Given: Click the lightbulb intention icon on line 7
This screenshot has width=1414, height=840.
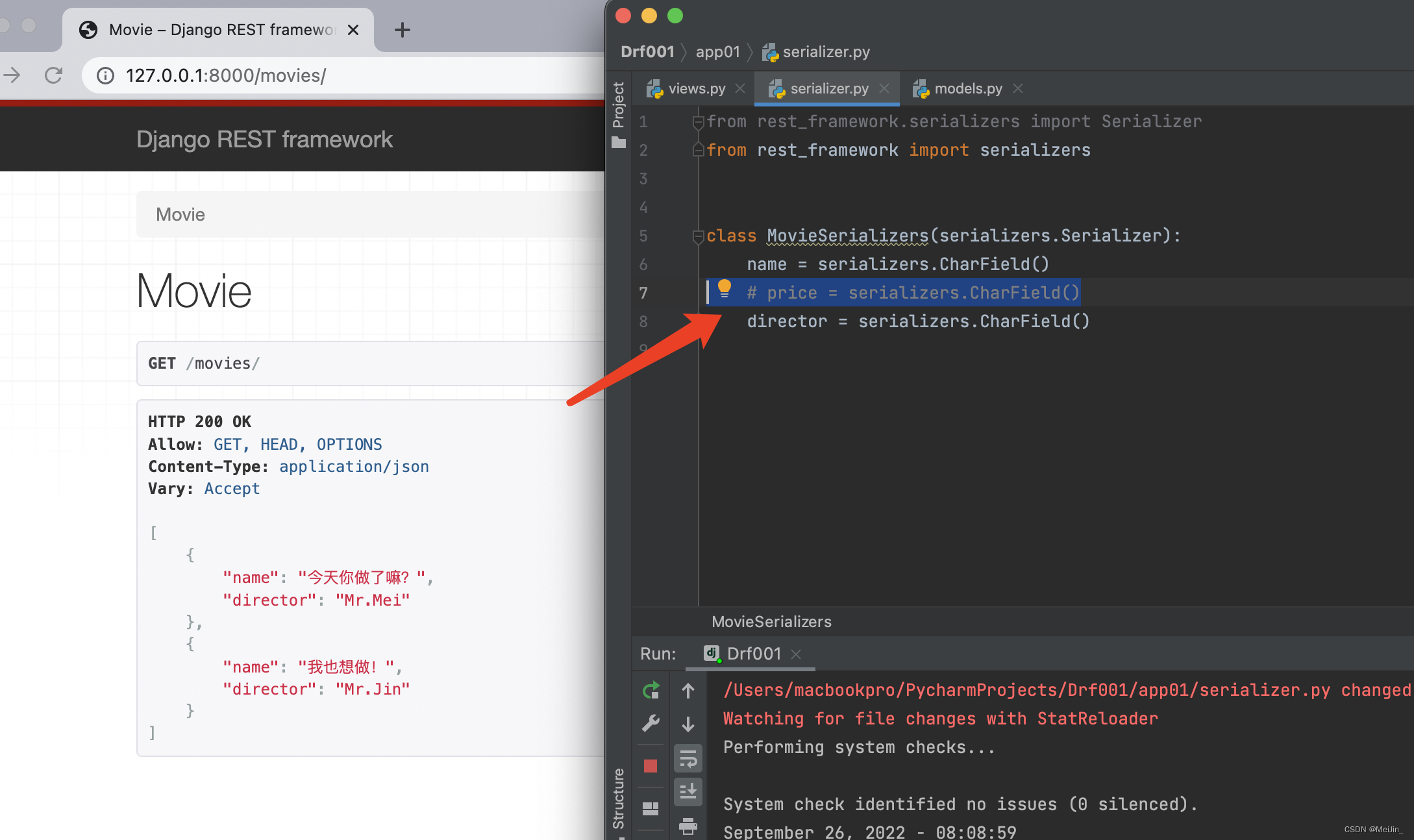Looking at the screenshot, I should point(725,288).
